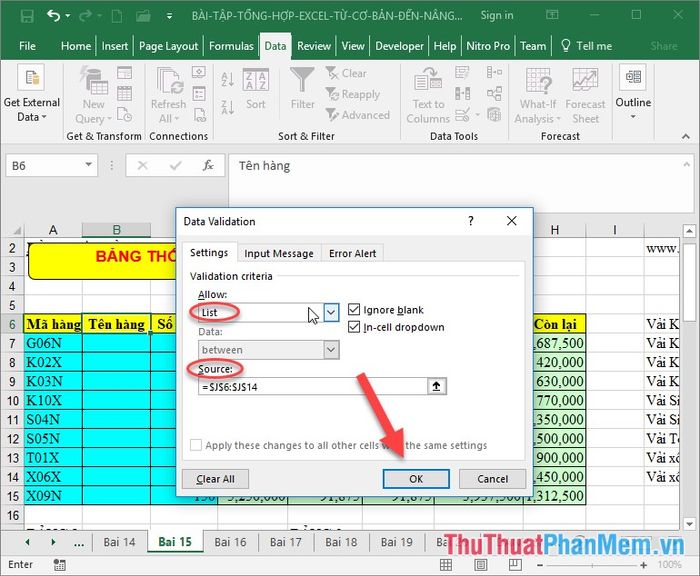Click the Save icon in title bar
The height and width of the screenshot is (576, 700).
(x=26, y=16)
